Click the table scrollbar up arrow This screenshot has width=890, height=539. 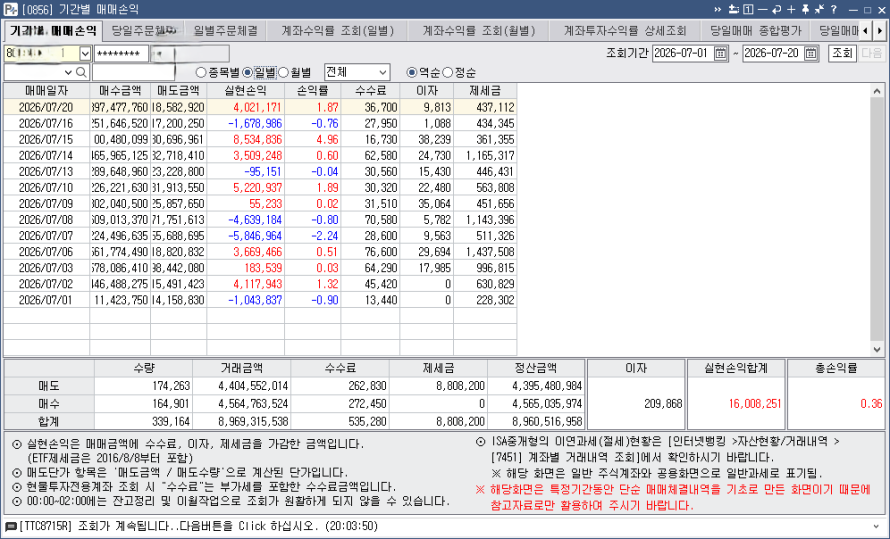(877, 91)
